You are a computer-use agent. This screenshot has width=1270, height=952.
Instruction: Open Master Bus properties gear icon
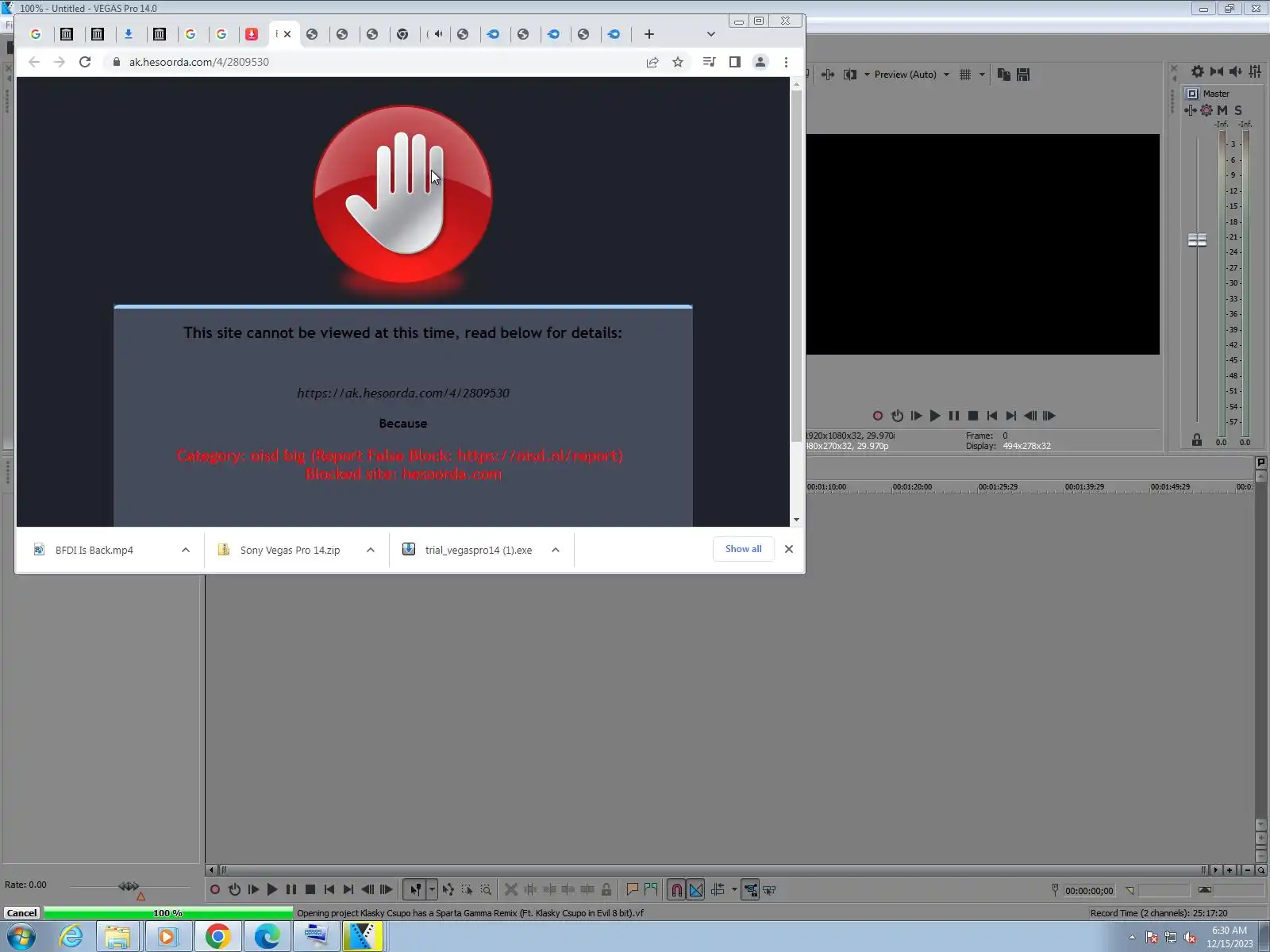coord(1198,71)
